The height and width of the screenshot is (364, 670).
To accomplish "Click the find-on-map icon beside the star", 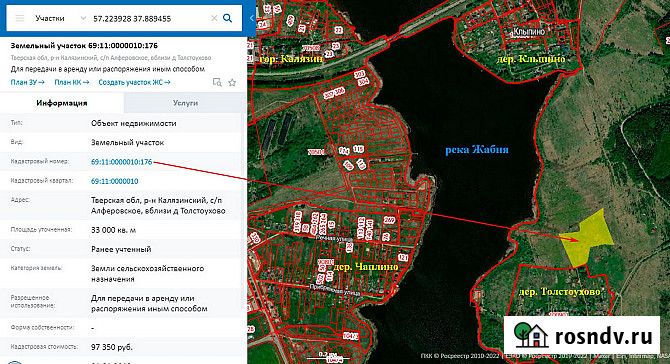I will 217,82.
